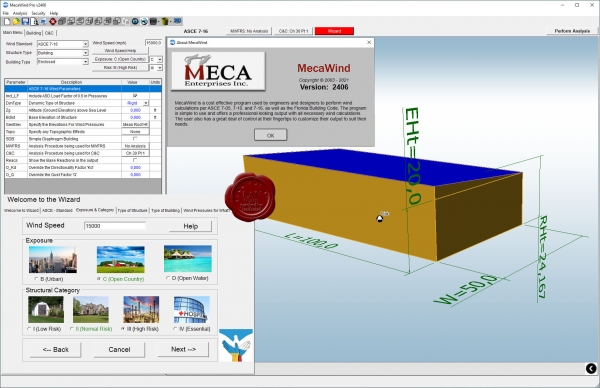The image size is (600, 388).
Task: Select exposure B (Urban) radio button
Action: point(36,279)
